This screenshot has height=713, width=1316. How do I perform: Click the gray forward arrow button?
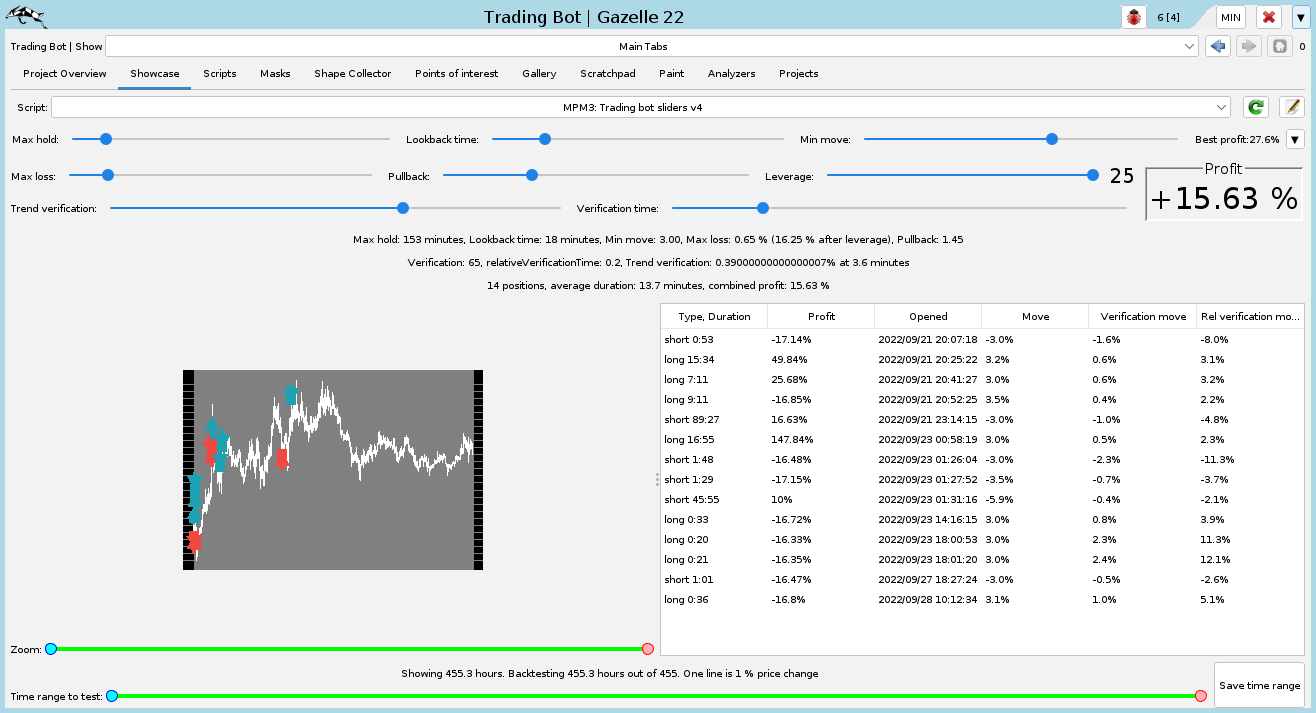1248,46
